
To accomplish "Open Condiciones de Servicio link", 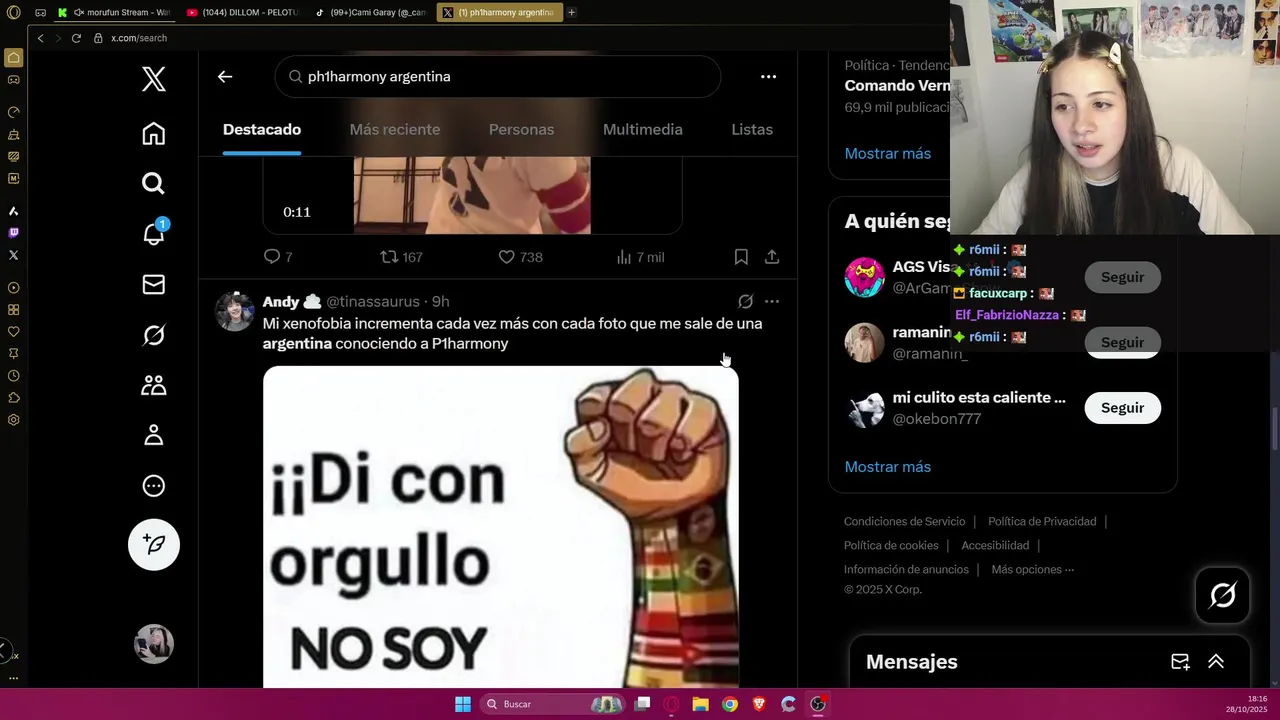I will (904, 521).
